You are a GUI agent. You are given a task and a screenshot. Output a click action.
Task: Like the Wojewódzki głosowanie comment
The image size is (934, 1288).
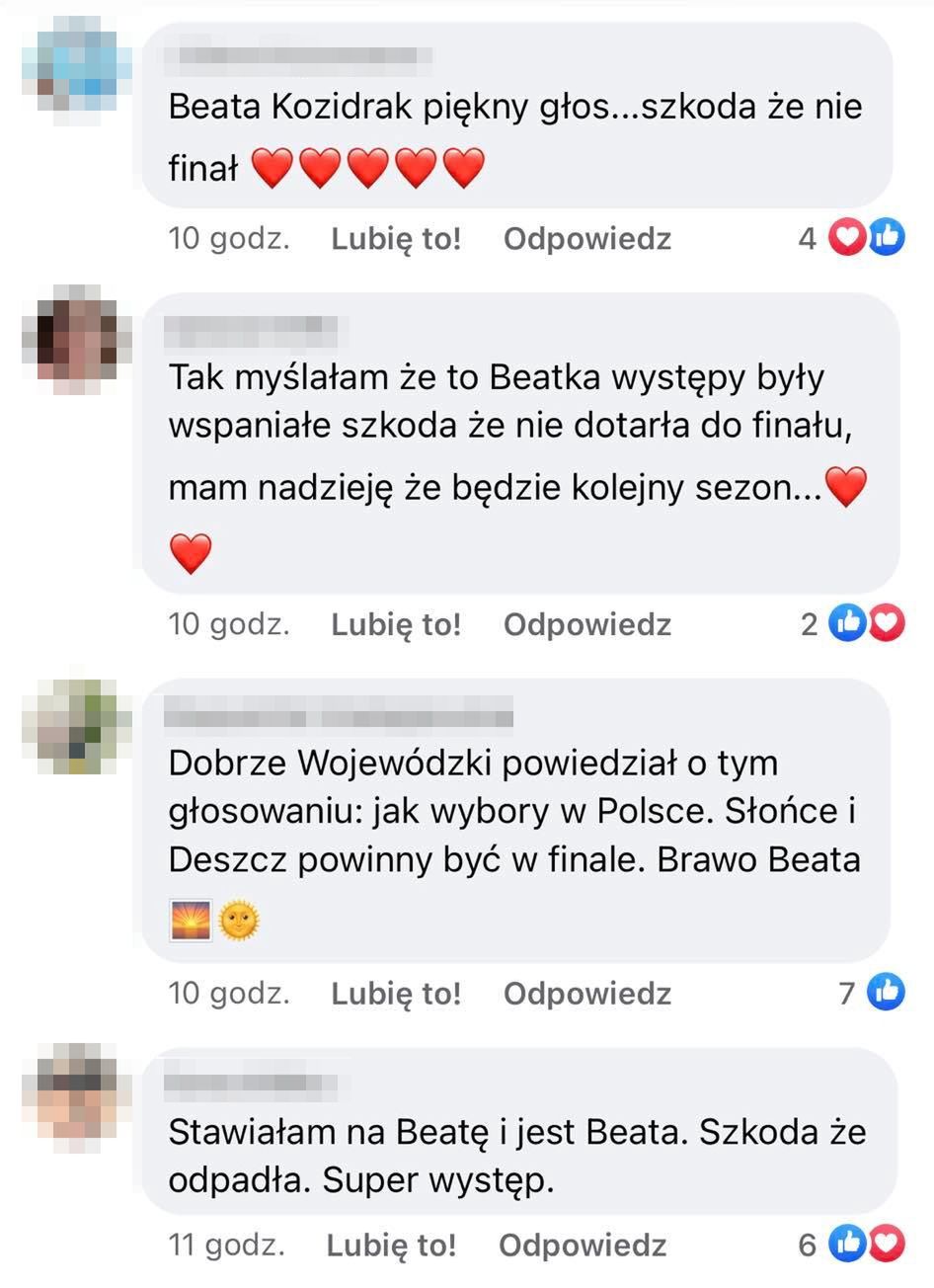tap(396, 993)
